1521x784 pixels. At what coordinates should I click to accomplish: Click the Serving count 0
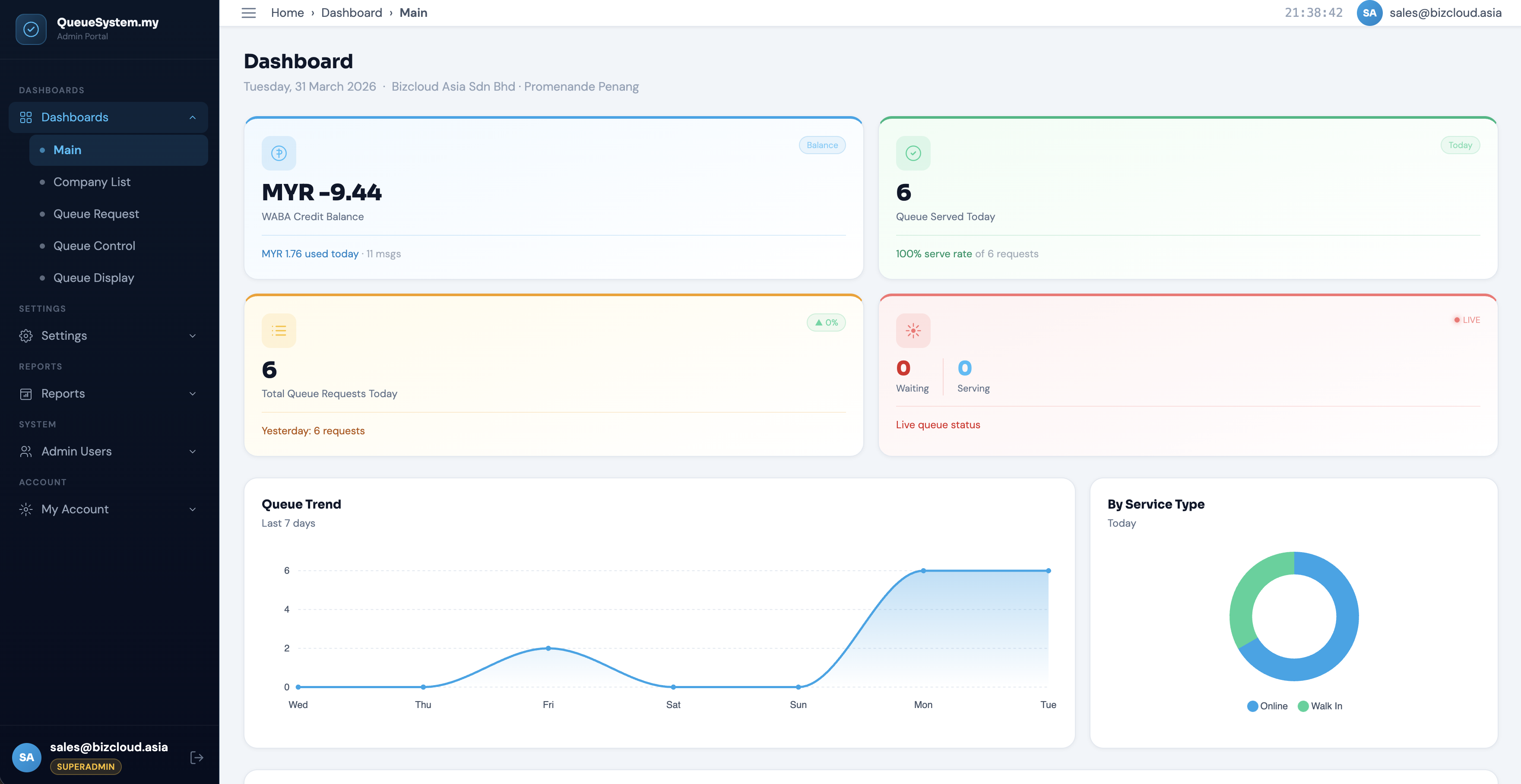(x=965, y=368)
